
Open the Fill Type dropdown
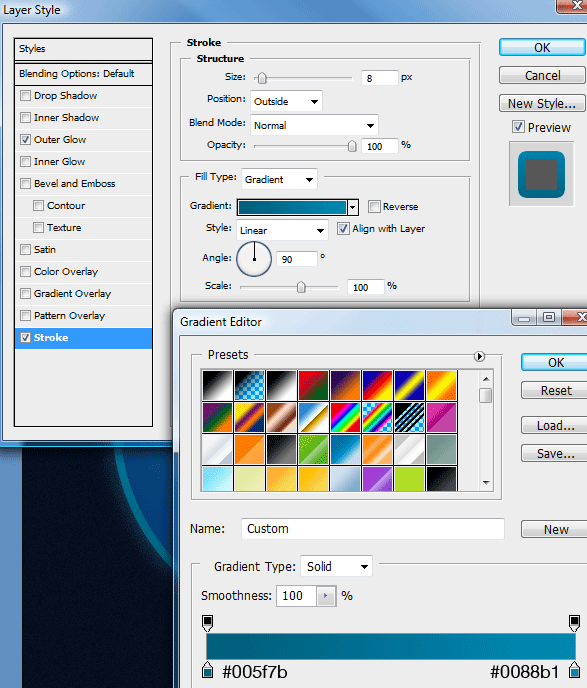(279, 179)
